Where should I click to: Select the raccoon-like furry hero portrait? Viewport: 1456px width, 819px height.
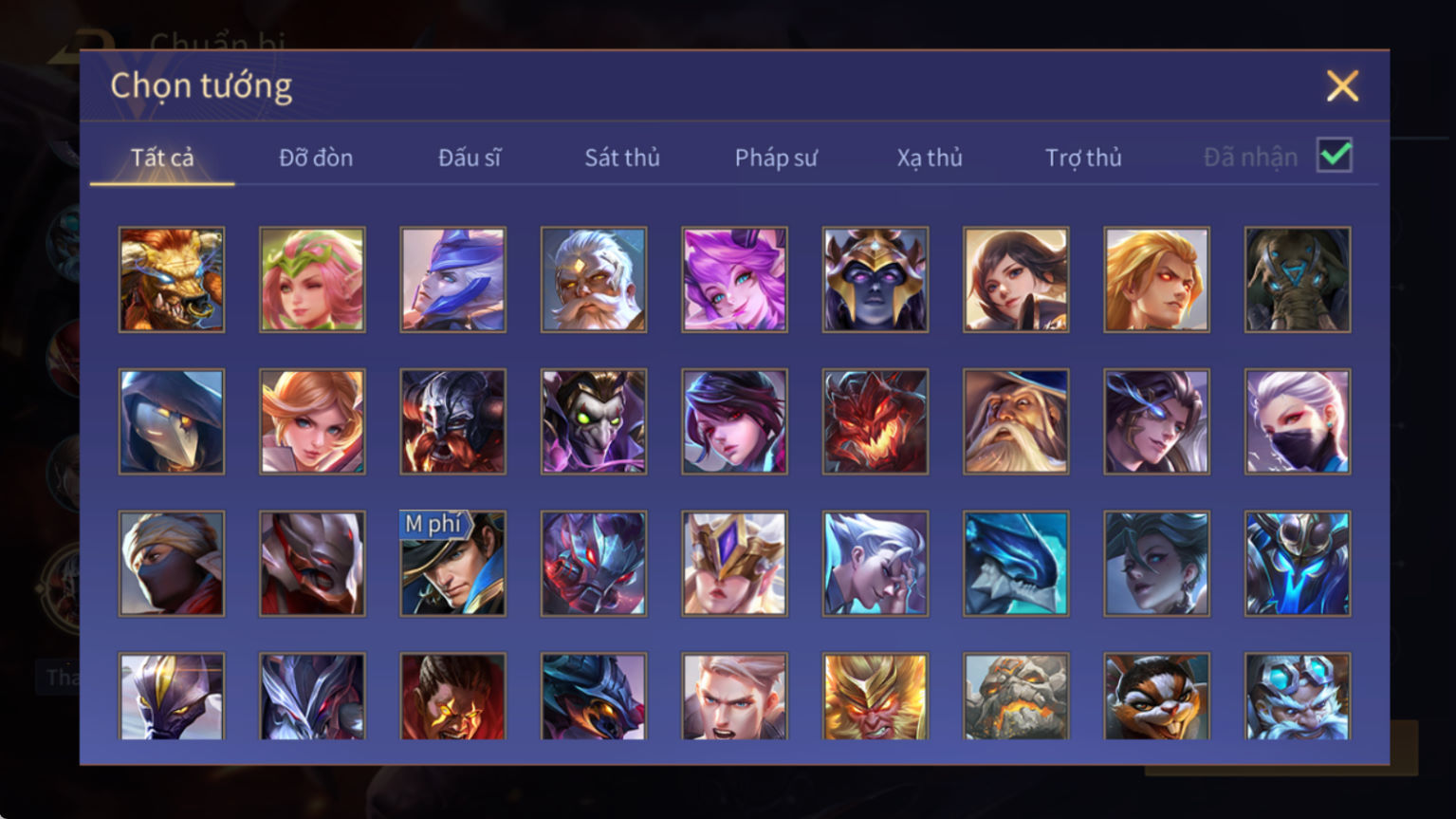point(1156,697)
